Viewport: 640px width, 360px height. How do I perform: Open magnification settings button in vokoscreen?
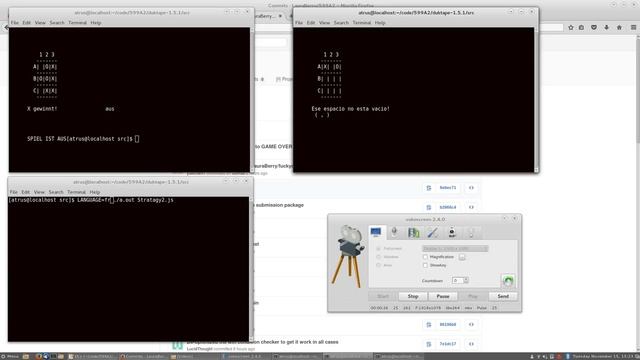(462, 257)
